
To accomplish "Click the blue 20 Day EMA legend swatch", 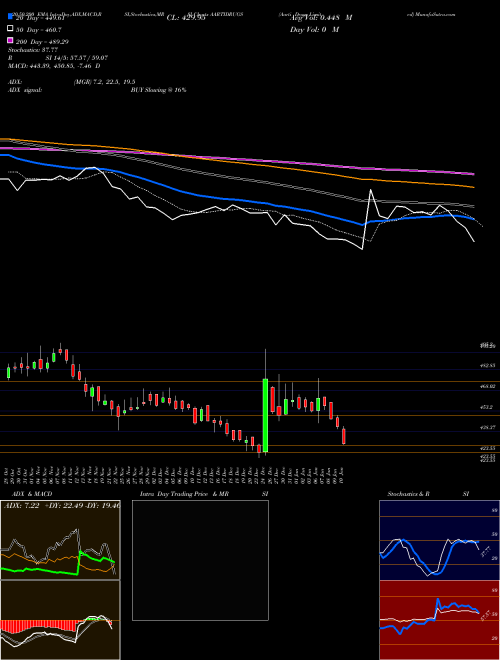I will 11,17.
